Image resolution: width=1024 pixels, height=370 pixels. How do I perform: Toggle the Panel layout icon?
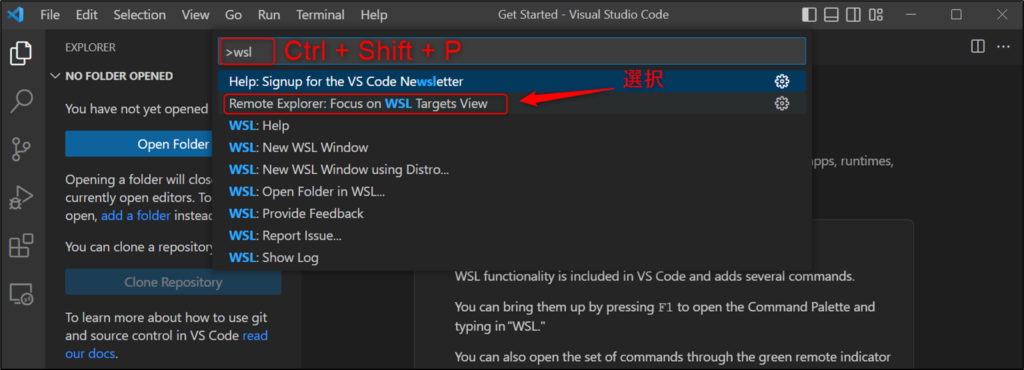point(831,14)
